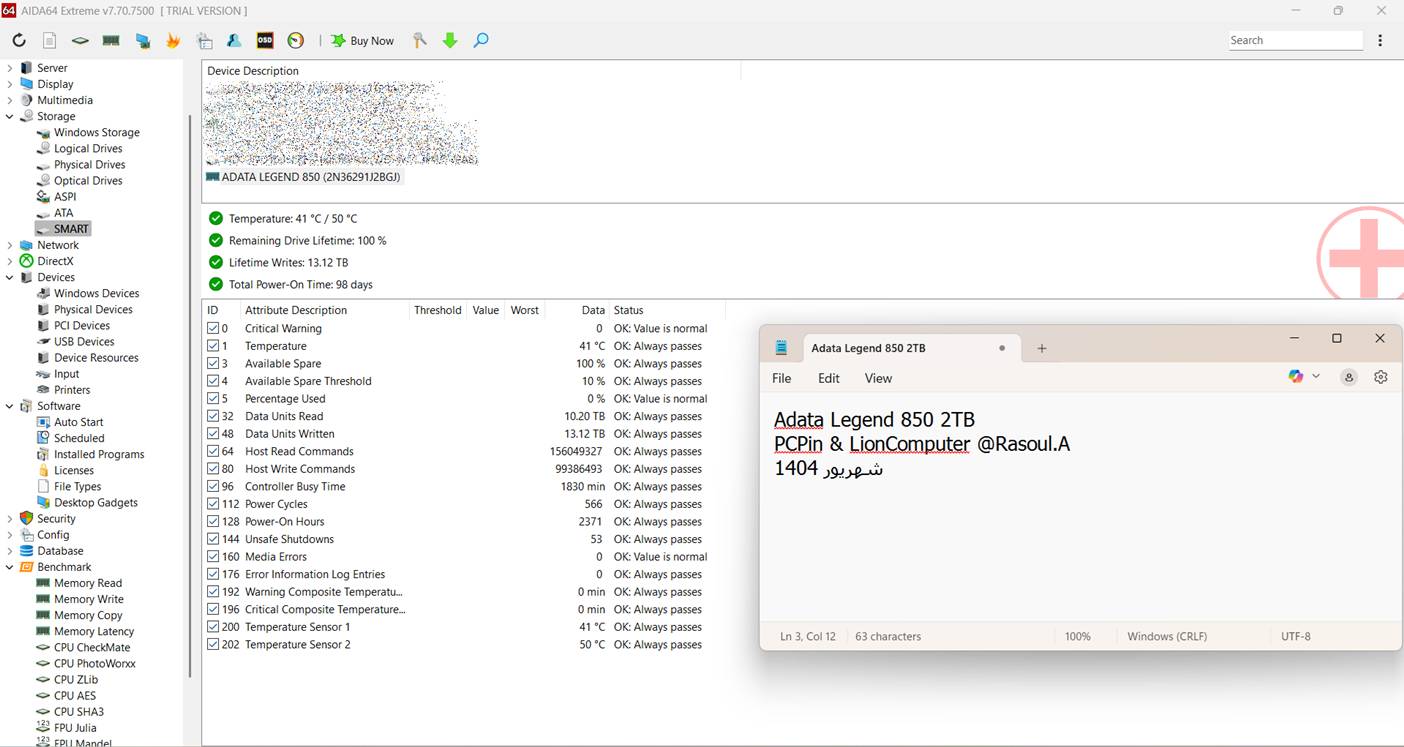This screenshot has height=747, width=1404.
Task: Click the report wizard toolbar icon
Action: [205, 41]
